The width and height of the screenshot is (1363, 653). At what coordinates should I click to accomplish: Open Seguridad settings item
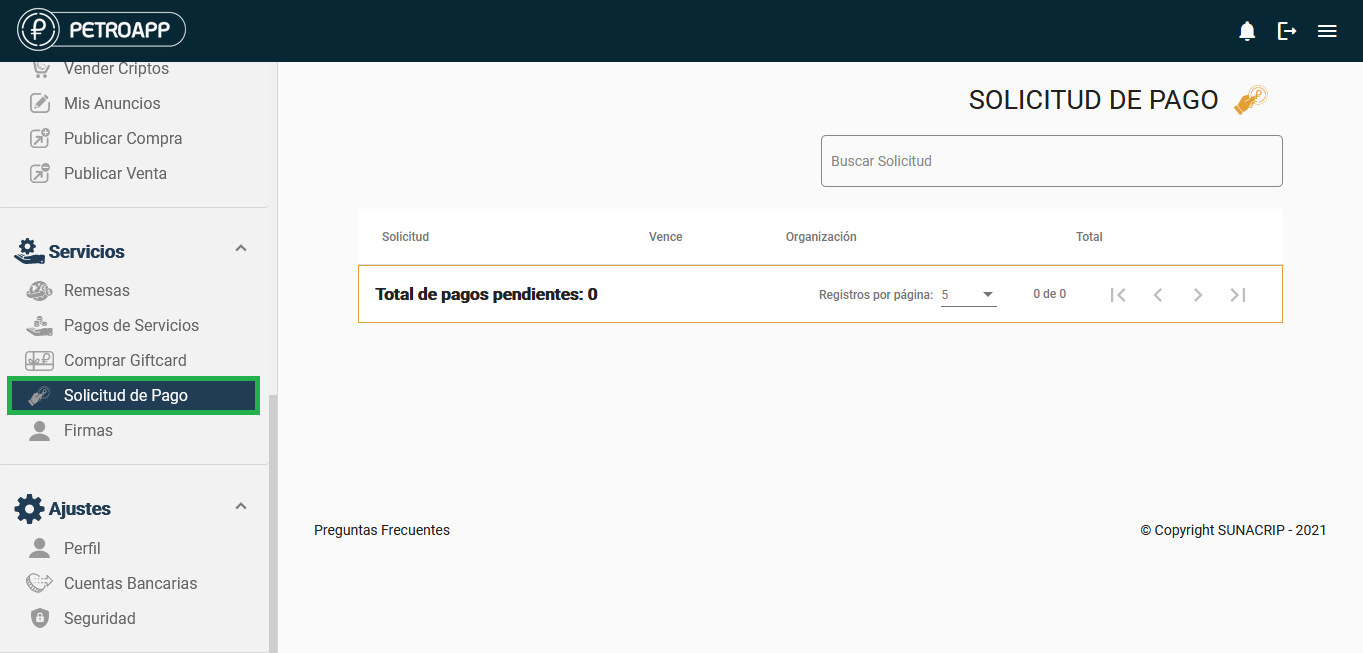(x=100, y=618)
